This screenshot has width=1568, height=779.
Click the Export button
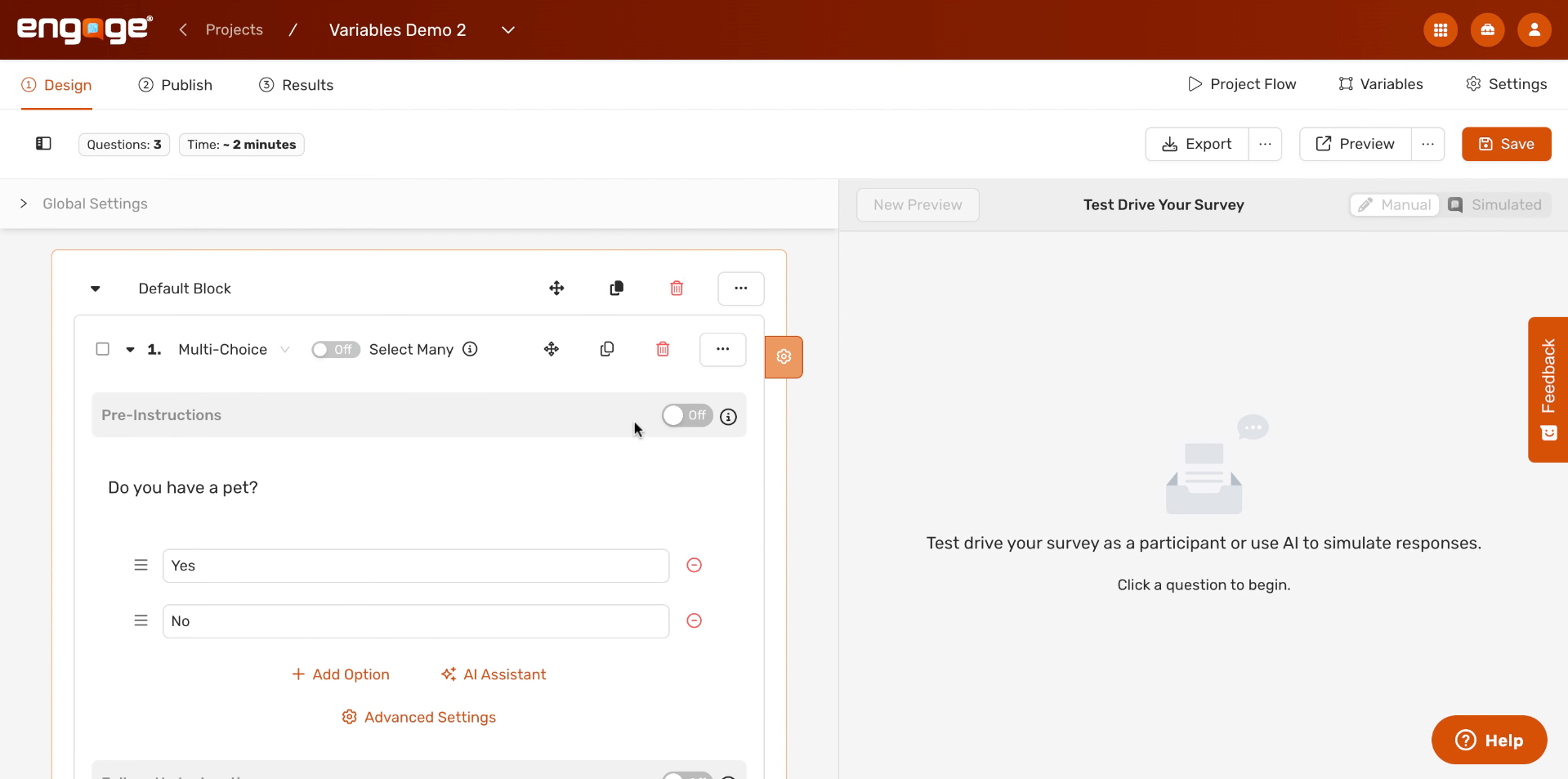tap(1196, 144)
